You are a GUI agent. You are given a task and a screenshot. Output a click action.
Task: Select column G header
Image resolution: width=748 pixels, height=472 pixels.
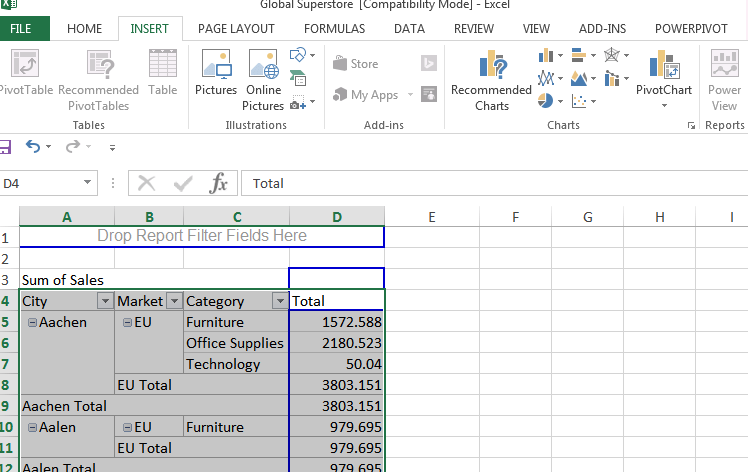[x=587, y=217]
